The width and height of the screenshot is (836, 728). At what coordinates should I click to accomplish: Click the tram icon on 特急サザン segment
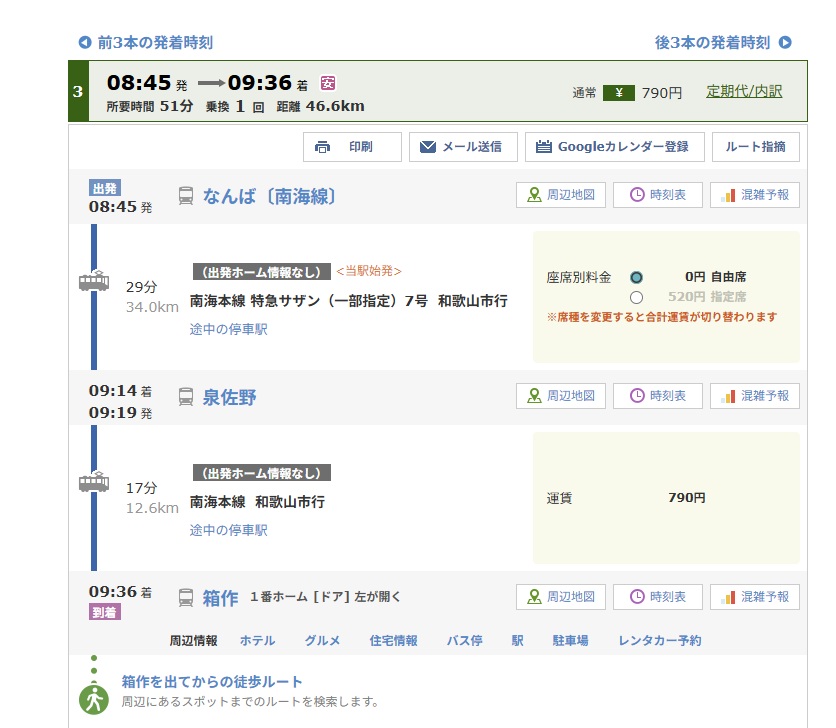pos(94,281)
